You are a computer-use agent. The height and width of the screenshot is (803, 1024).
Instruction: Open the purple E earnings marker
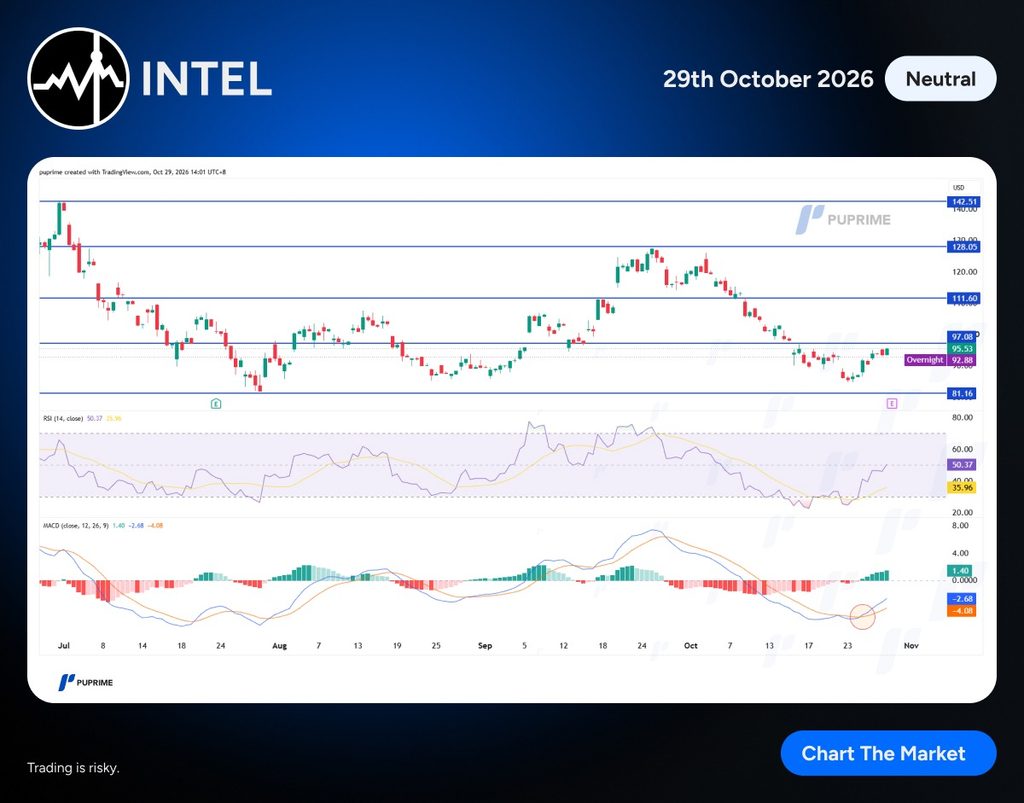(x=892, y=403)
